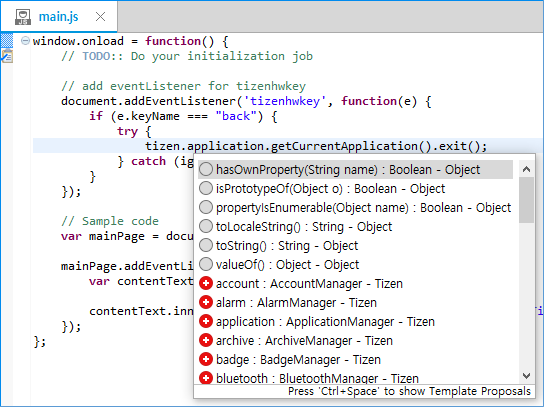This screenshot has width=544, height=407.
Task: Click the red plus icon beside alarm
Action: coord(206,303)
